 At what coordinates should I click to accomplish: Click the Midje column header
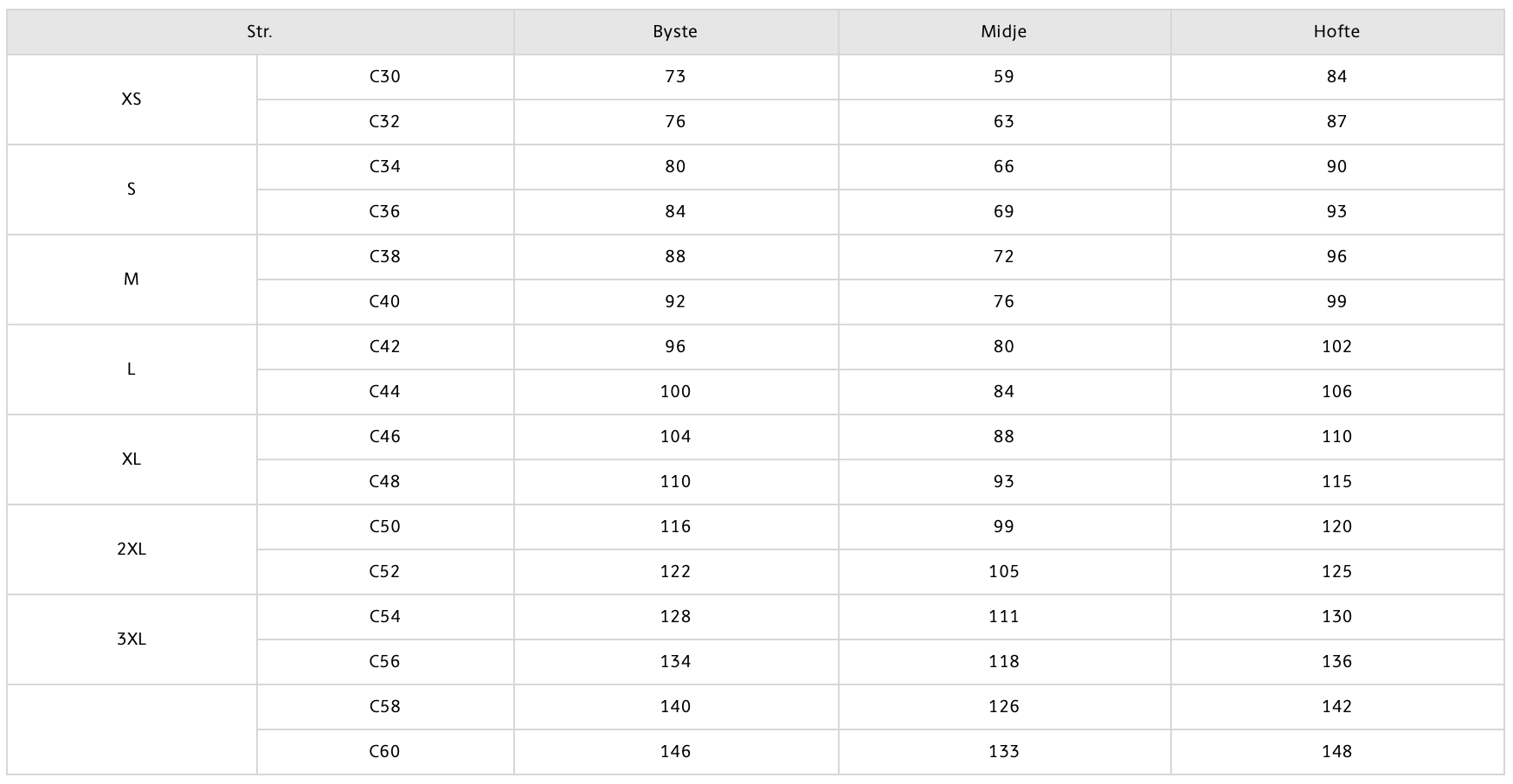(1004, 32)
